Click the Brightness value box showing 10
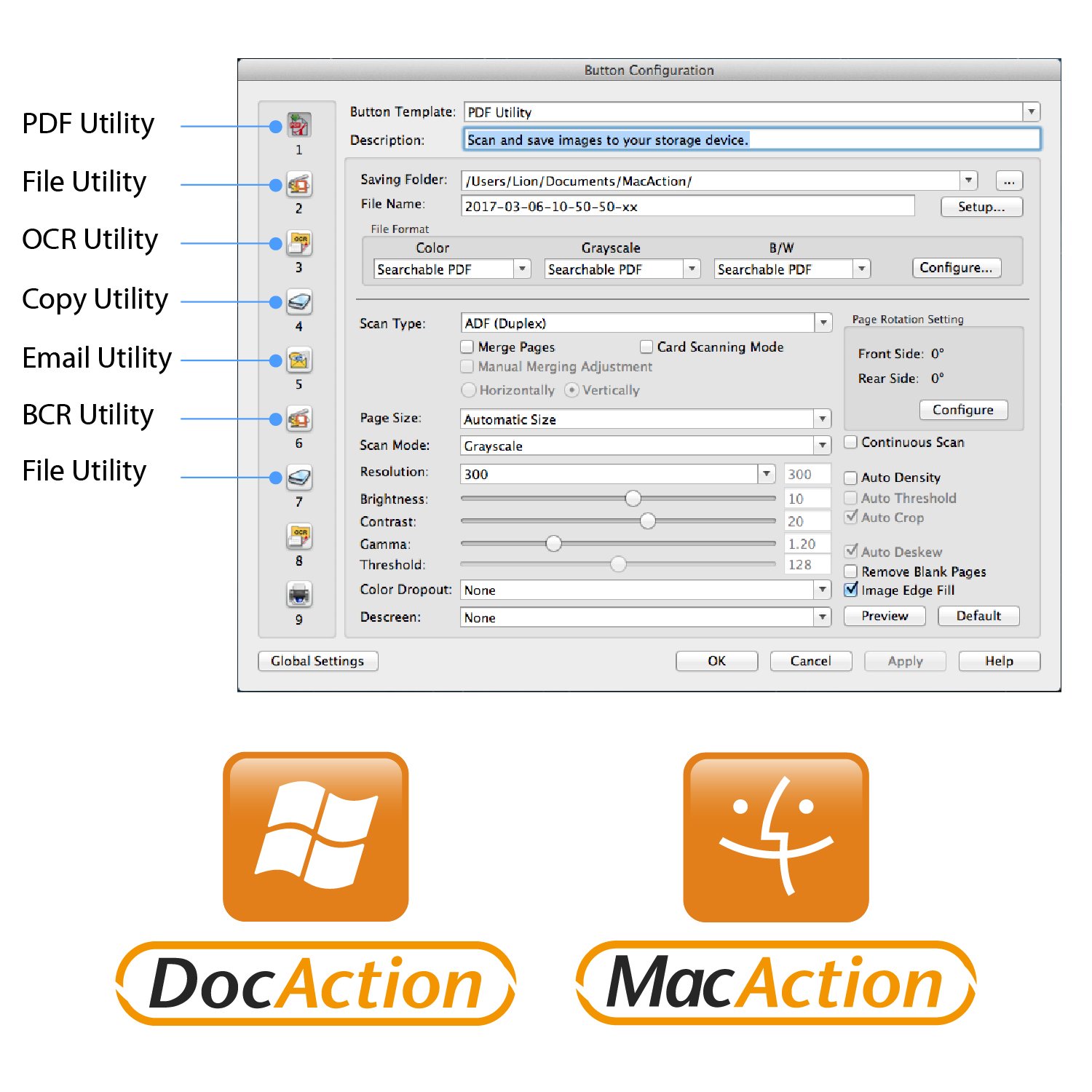 click(807, 499)
